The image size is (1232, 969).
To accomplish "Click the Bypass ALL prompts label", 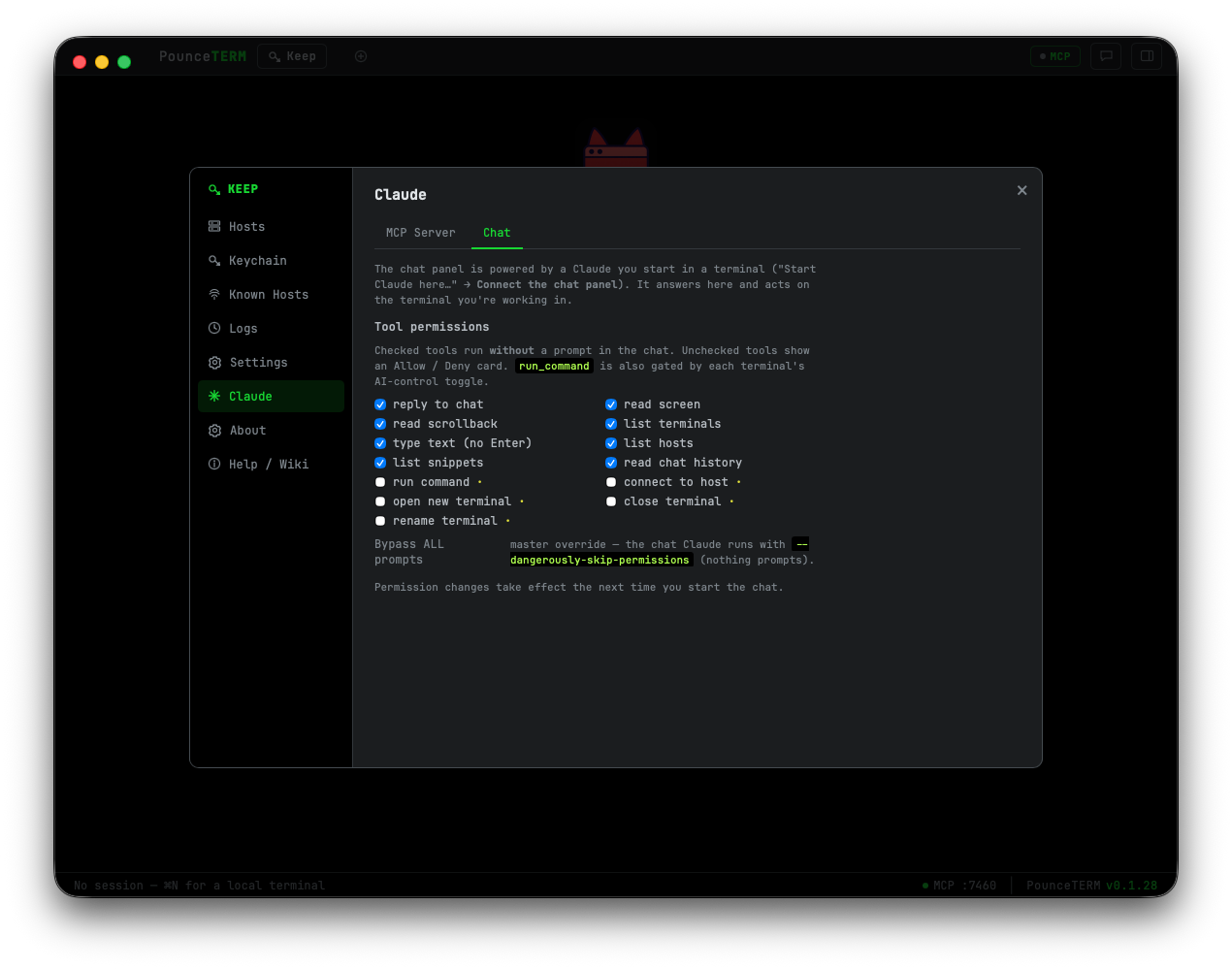I will [x=409, y=552].
